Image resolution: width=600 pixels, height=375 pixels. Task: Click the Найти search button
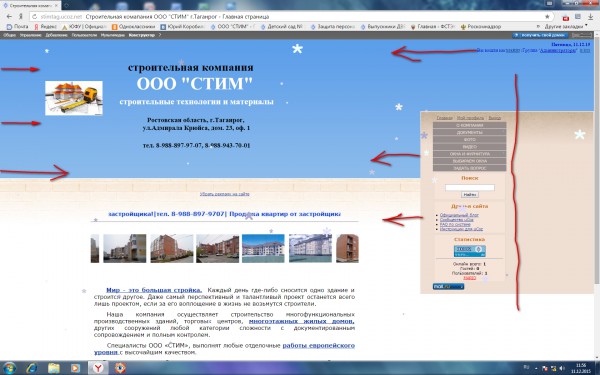tap(470, 195)
